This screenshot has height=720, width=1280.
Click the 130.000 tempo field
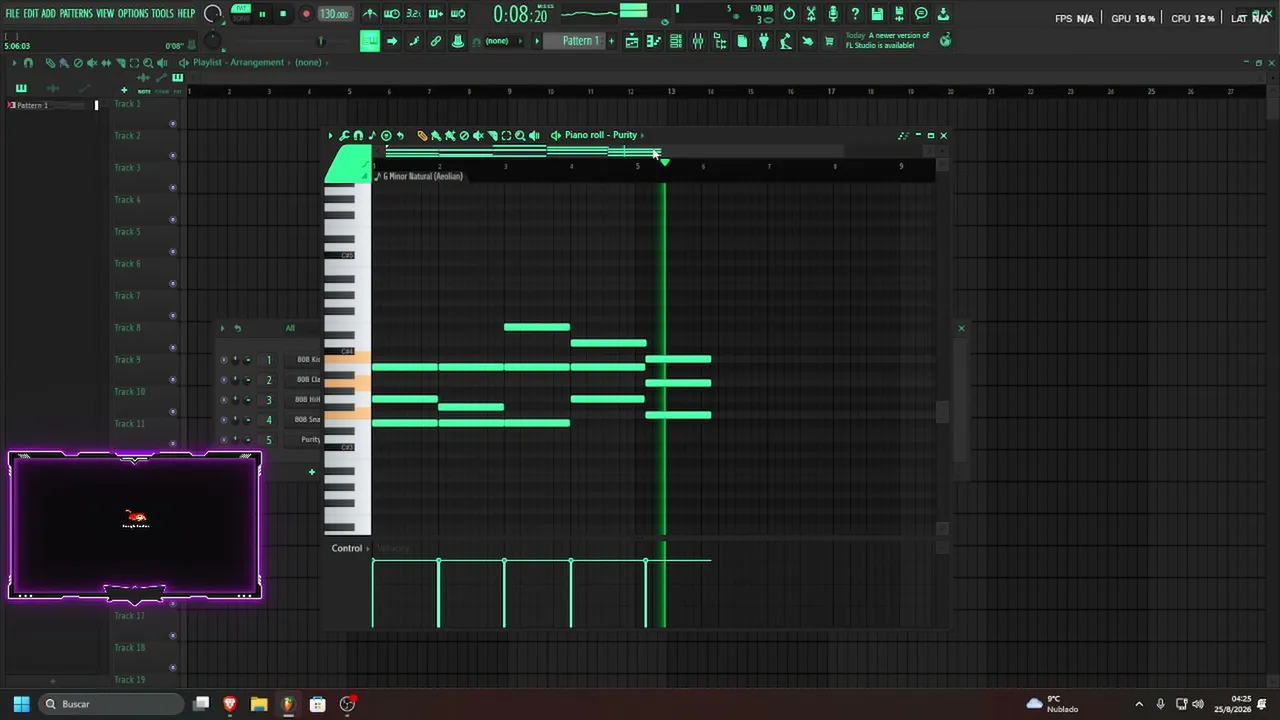coord(334,14)
